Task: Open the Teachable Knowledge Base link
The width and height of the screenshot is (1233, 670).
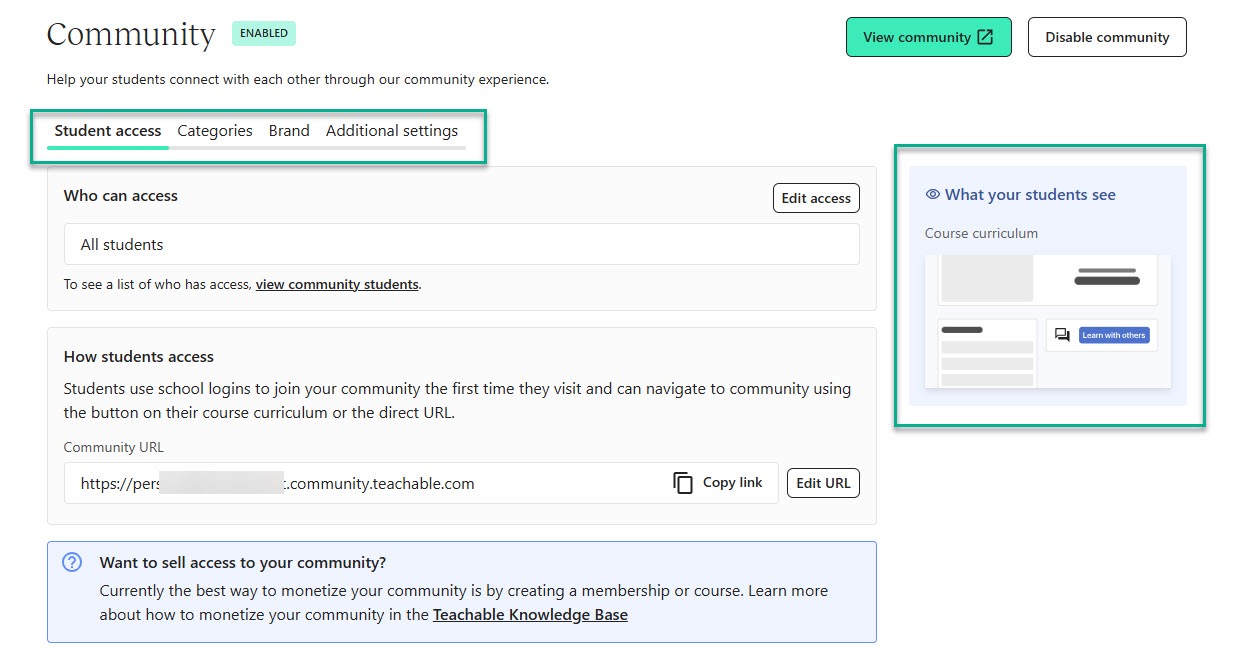Action: [530, 615]
